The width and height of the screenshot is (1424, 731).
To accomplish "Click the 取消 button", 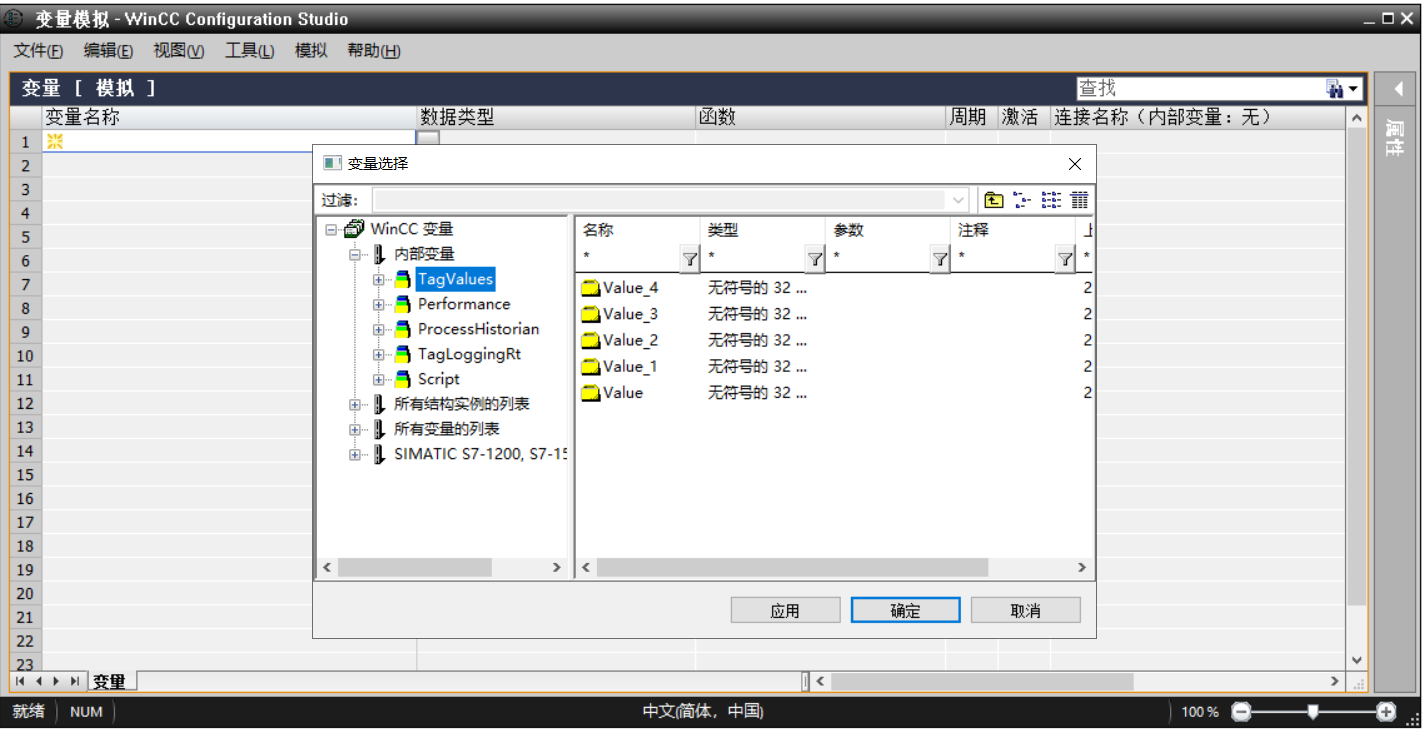I will tap(1025, 610).
